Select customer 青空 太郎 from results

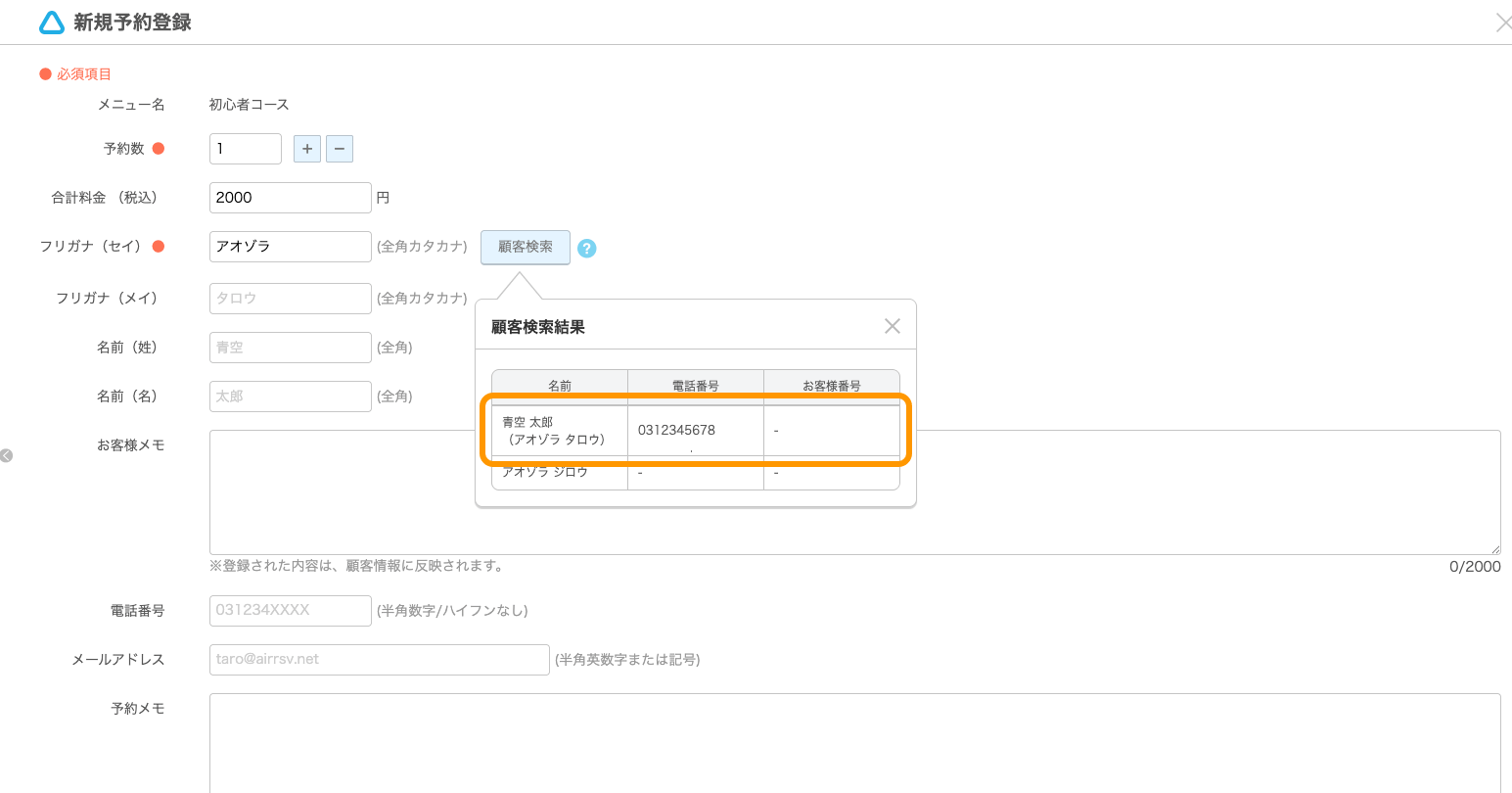559,431
